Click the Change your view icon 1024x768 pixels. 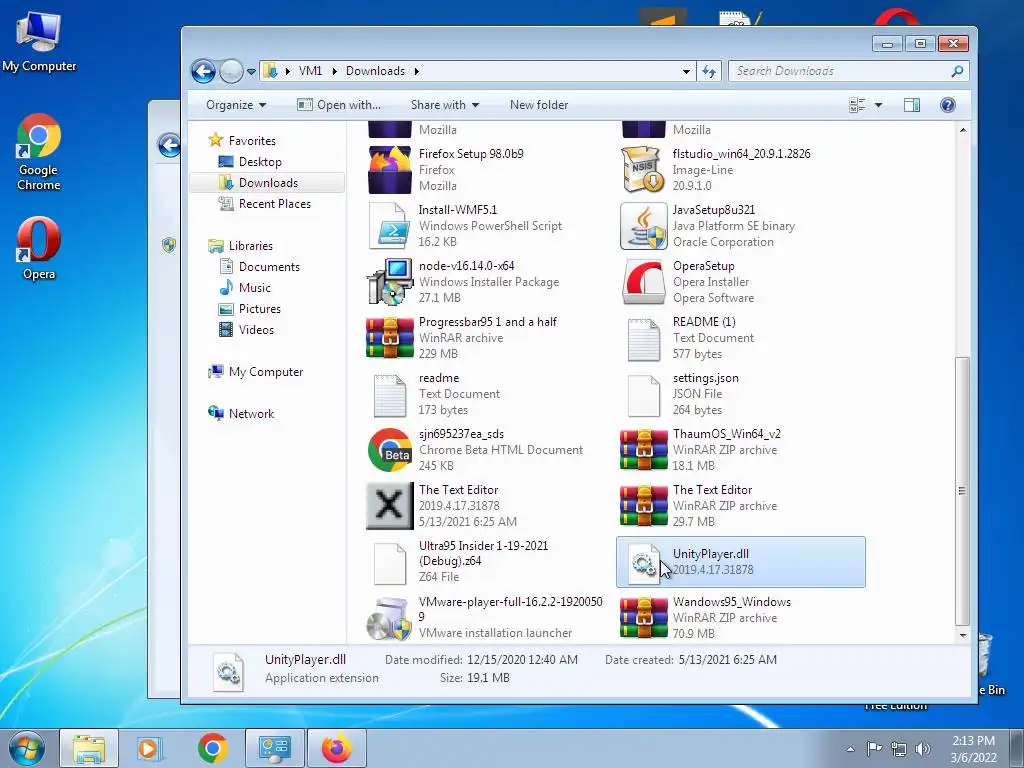pos(857,104)
